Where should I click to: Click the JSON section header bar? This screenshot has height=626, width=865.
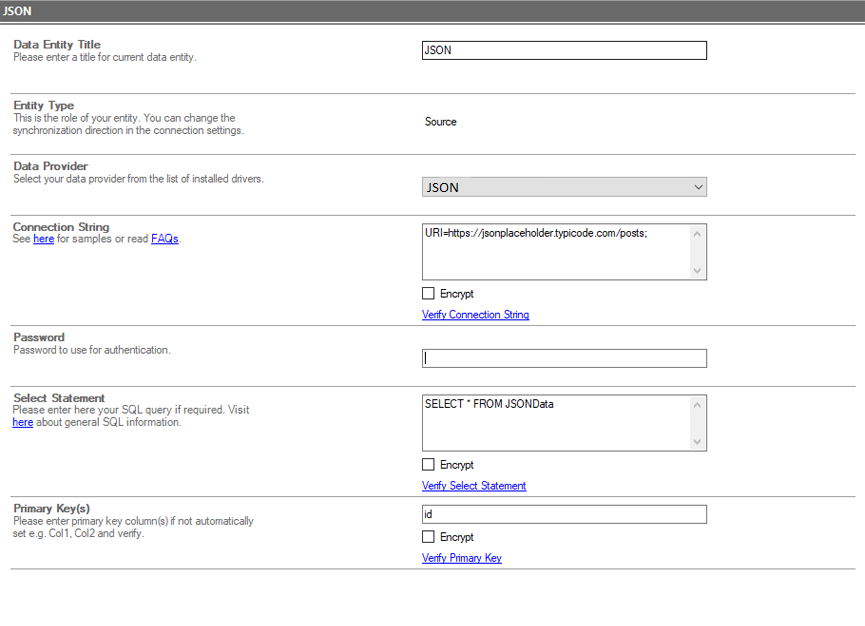[432, 11]
